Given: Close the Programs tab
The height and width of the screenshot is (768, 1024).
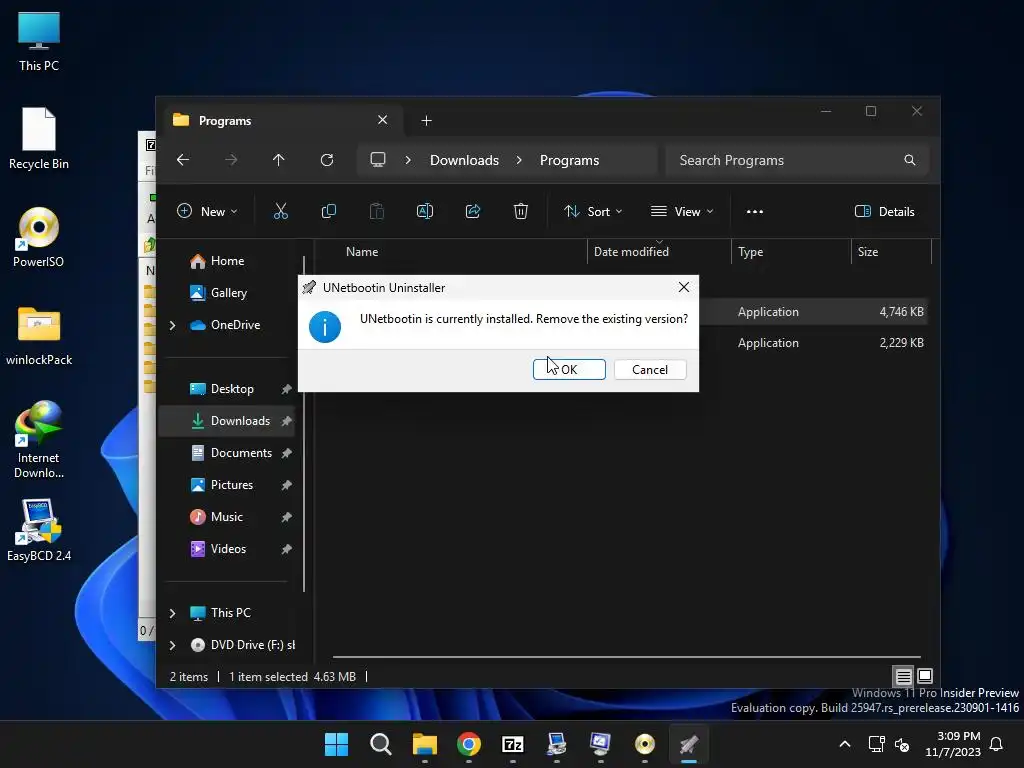Looking at the screenshot, I should [x=383, y=120].
